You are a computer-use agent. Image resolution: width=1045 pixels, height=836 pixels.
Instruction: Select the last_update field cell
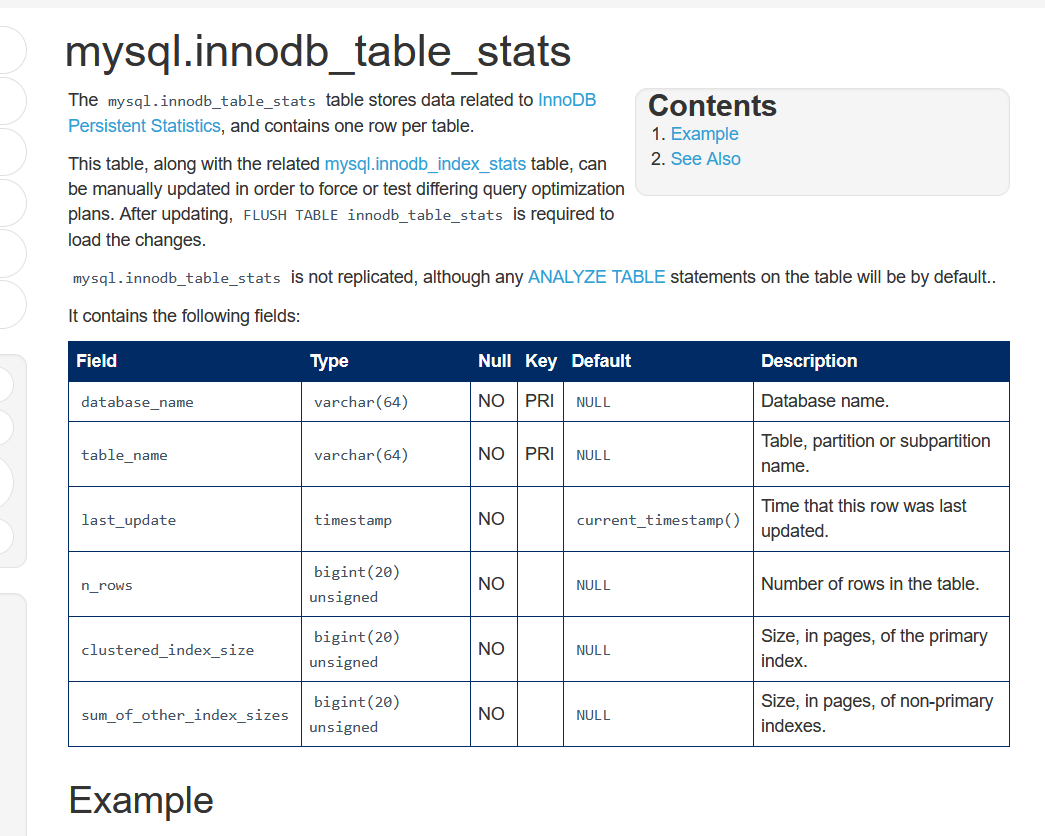tap(129, 520)
